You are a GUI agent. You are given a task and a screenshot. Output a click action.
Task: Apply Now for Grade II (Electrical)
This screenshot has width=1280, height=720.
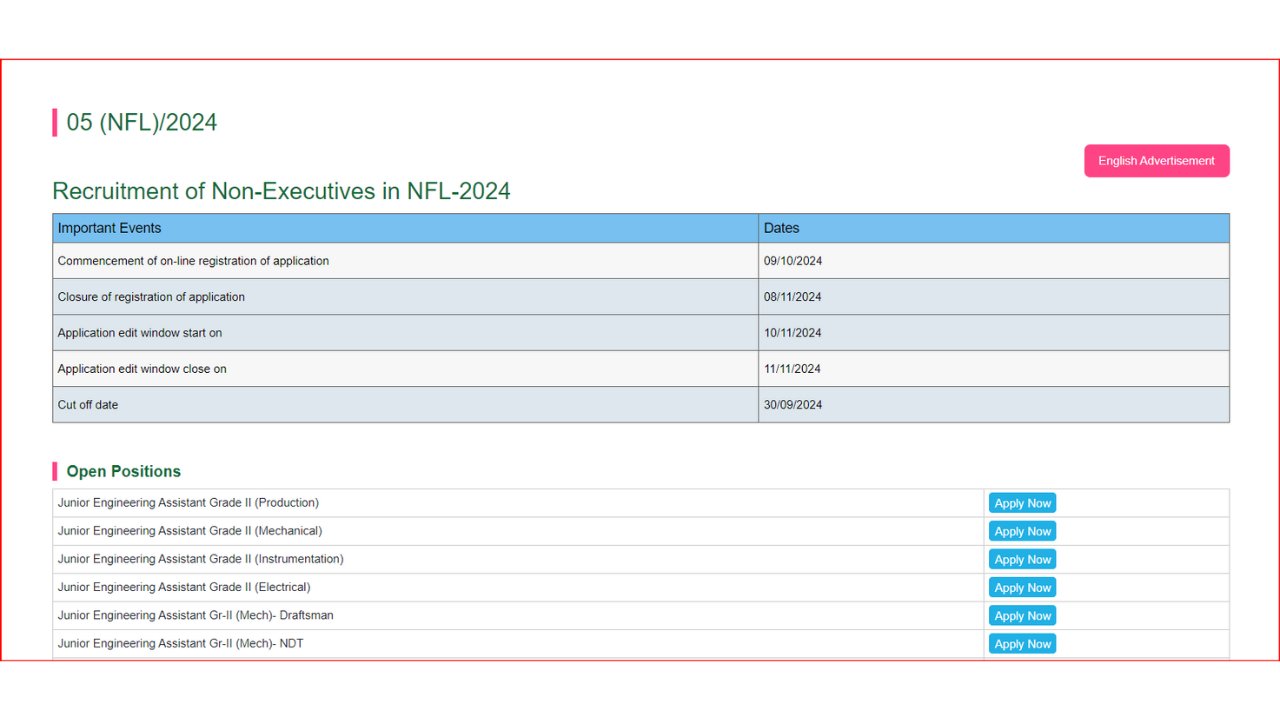(x=1022, y=587)
